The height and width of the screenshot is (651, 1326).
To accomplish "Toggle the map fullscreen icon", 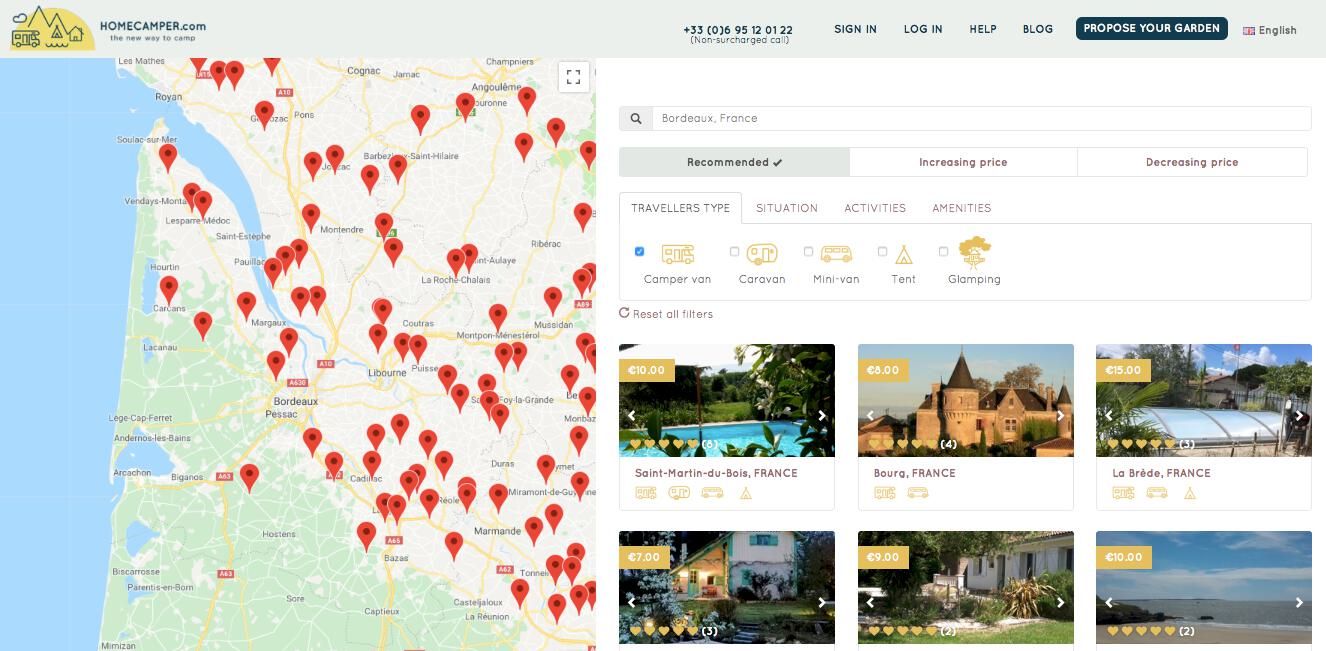I will tap(573, 77).
